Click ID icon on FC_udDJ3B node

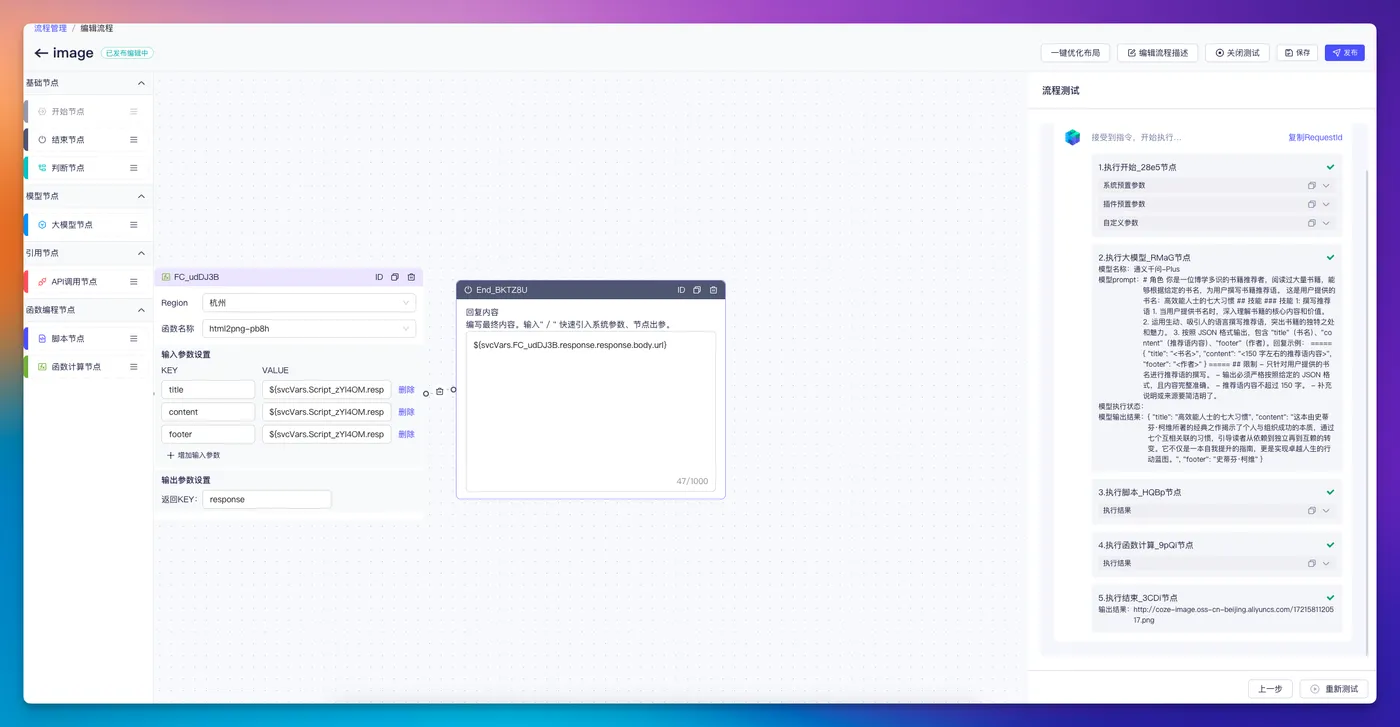tap(379, 277)
